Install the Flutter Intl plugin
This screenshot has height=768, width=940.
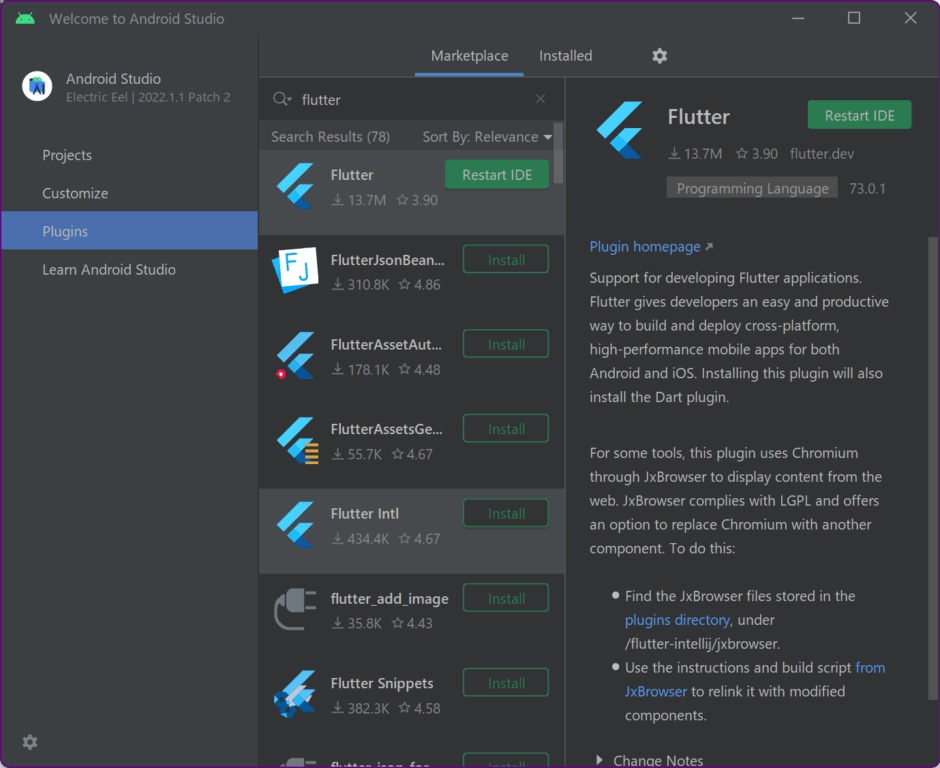pos(506,514)
